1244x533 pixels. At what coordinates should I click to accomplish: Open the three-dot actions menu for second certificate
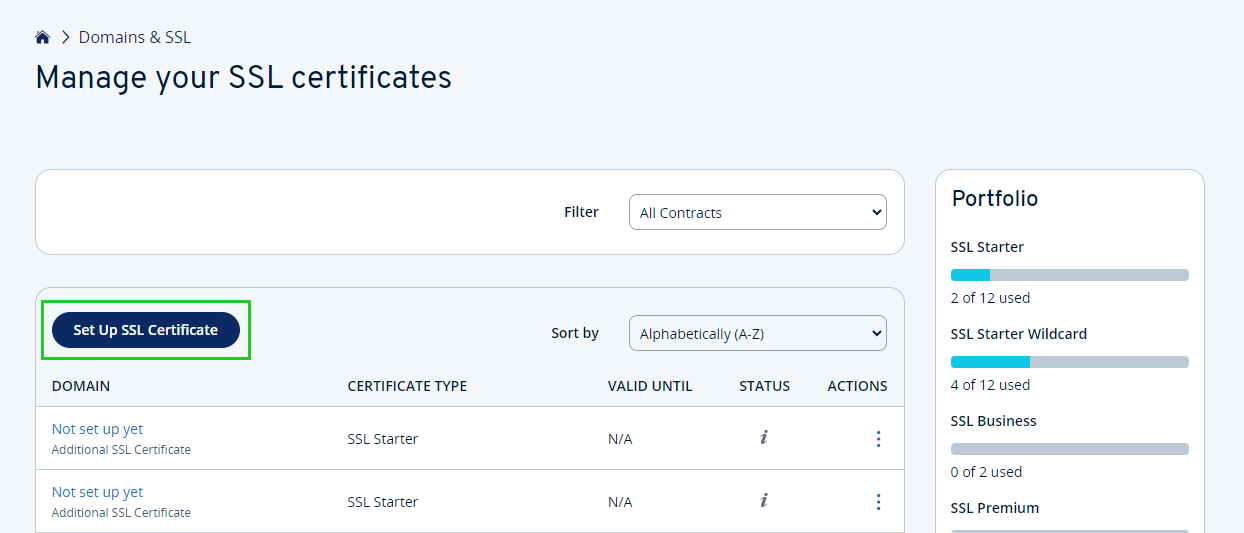tap(878, 502)
